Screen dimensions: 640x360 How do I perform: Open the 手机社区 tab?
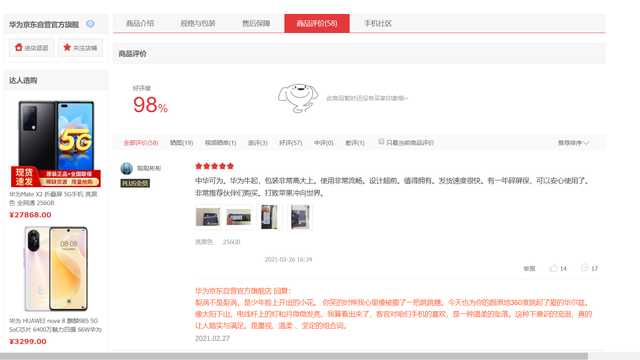point(378,23)
